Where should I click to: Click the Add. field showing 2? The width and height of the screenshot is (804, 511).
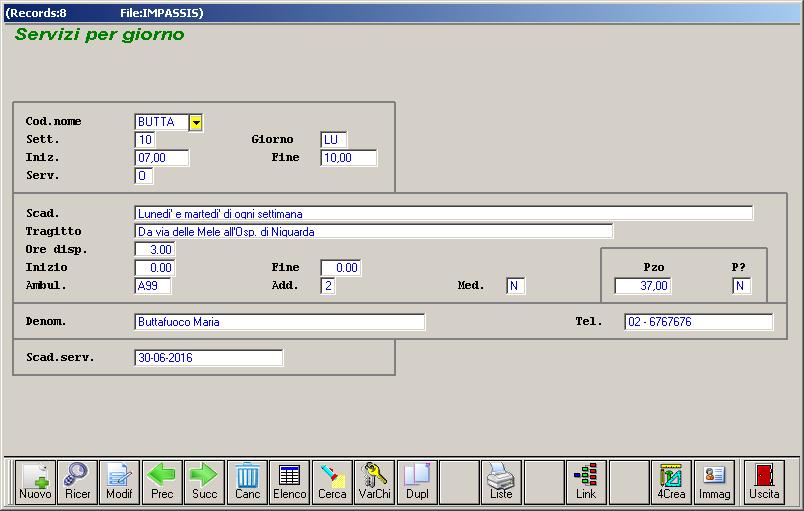328,285
